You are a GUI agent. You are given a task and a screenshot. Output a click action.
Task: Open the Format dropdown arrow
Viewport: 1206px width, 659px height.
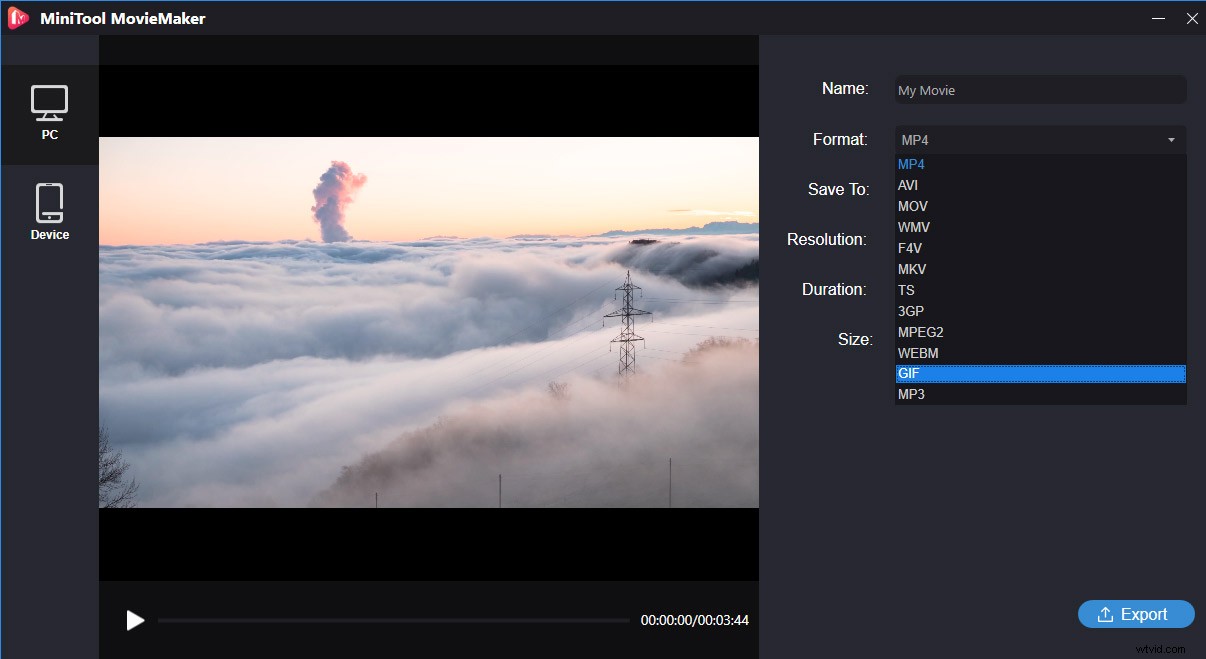click(1170, 140)
